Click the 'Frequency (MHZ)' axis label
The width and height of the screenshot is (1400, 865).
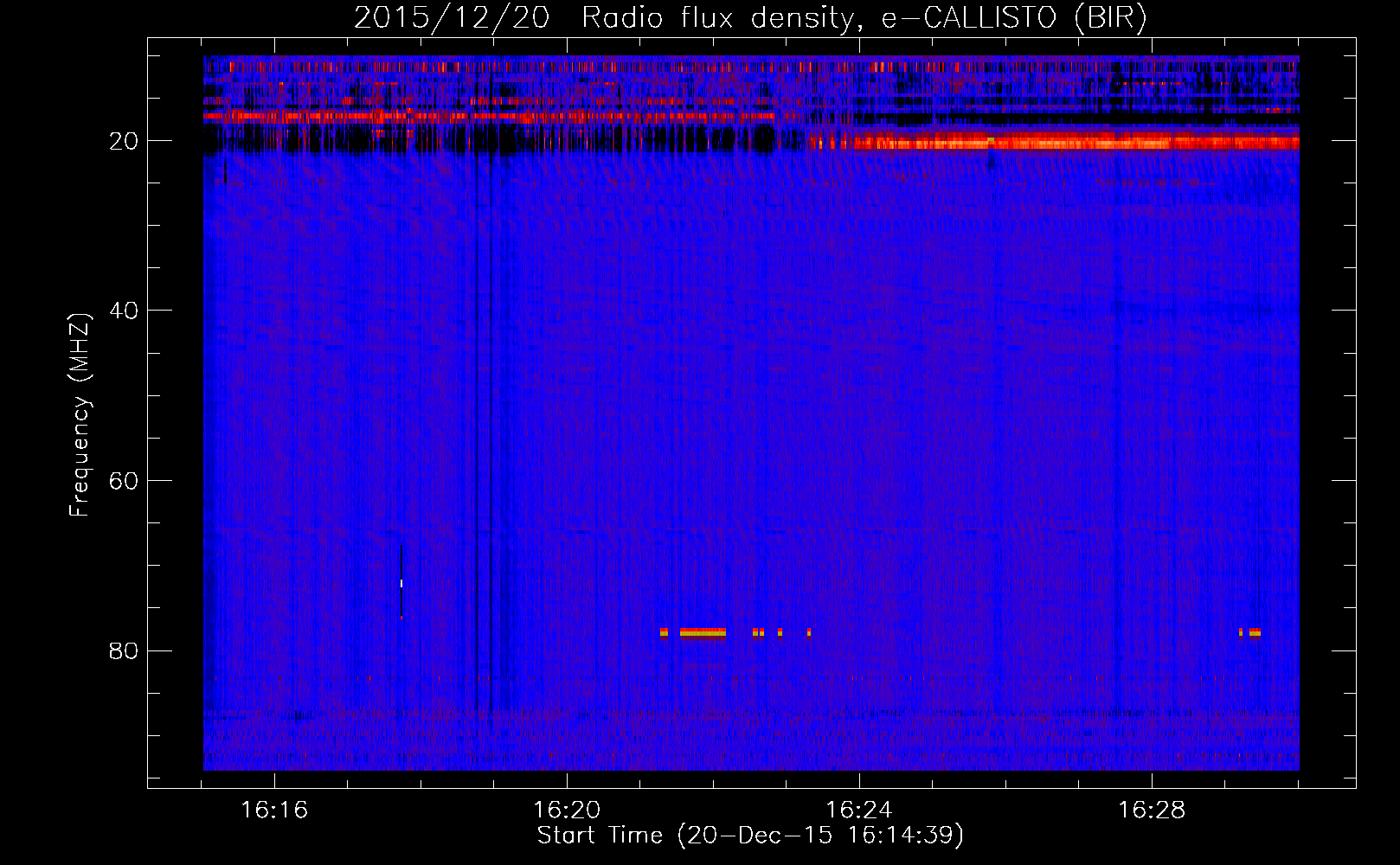click(x=79, y=415)
